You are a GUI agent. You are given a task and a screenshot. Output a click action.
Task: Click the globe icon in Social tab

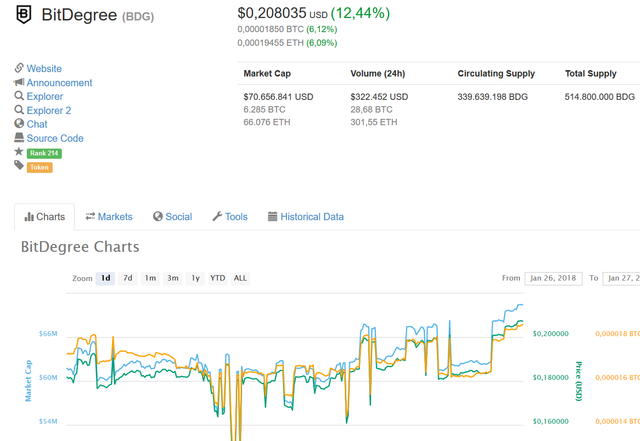[x=158, y=216]
